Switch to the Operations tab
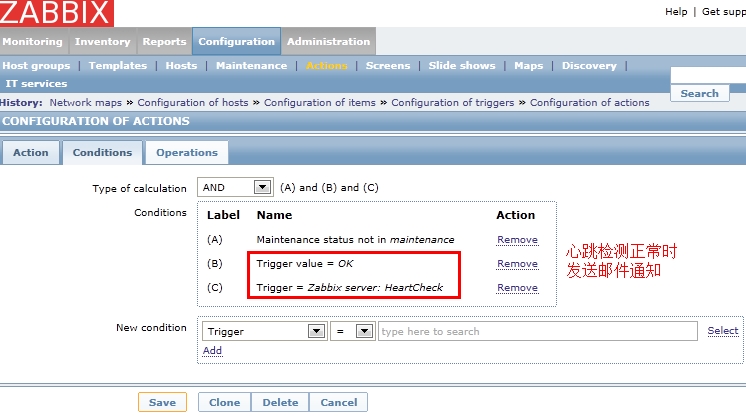Image resolution: width=746 pixels, height=417 pixels. click(187, 153)
